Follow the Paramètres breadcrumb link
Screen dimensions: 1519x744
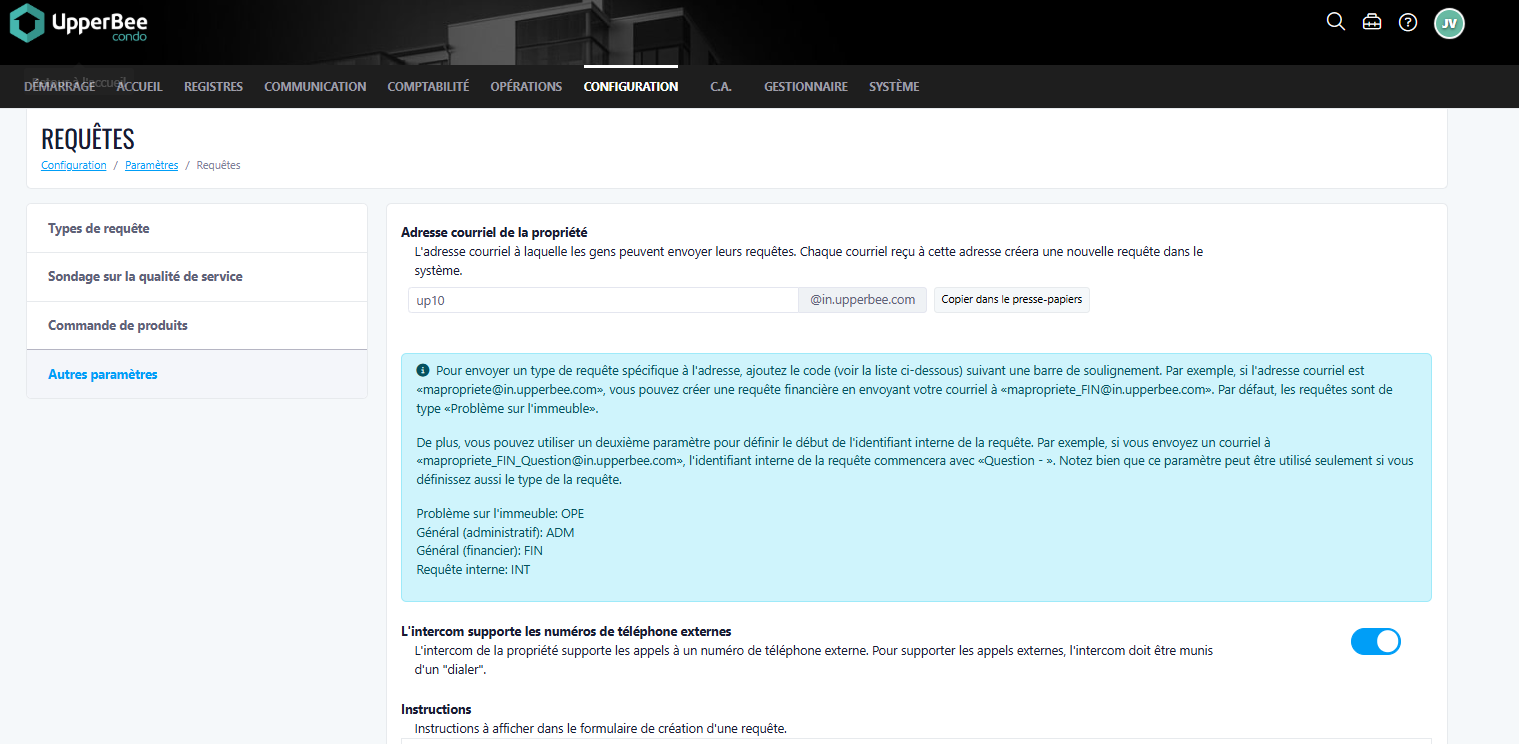click(x=151, y=165)
